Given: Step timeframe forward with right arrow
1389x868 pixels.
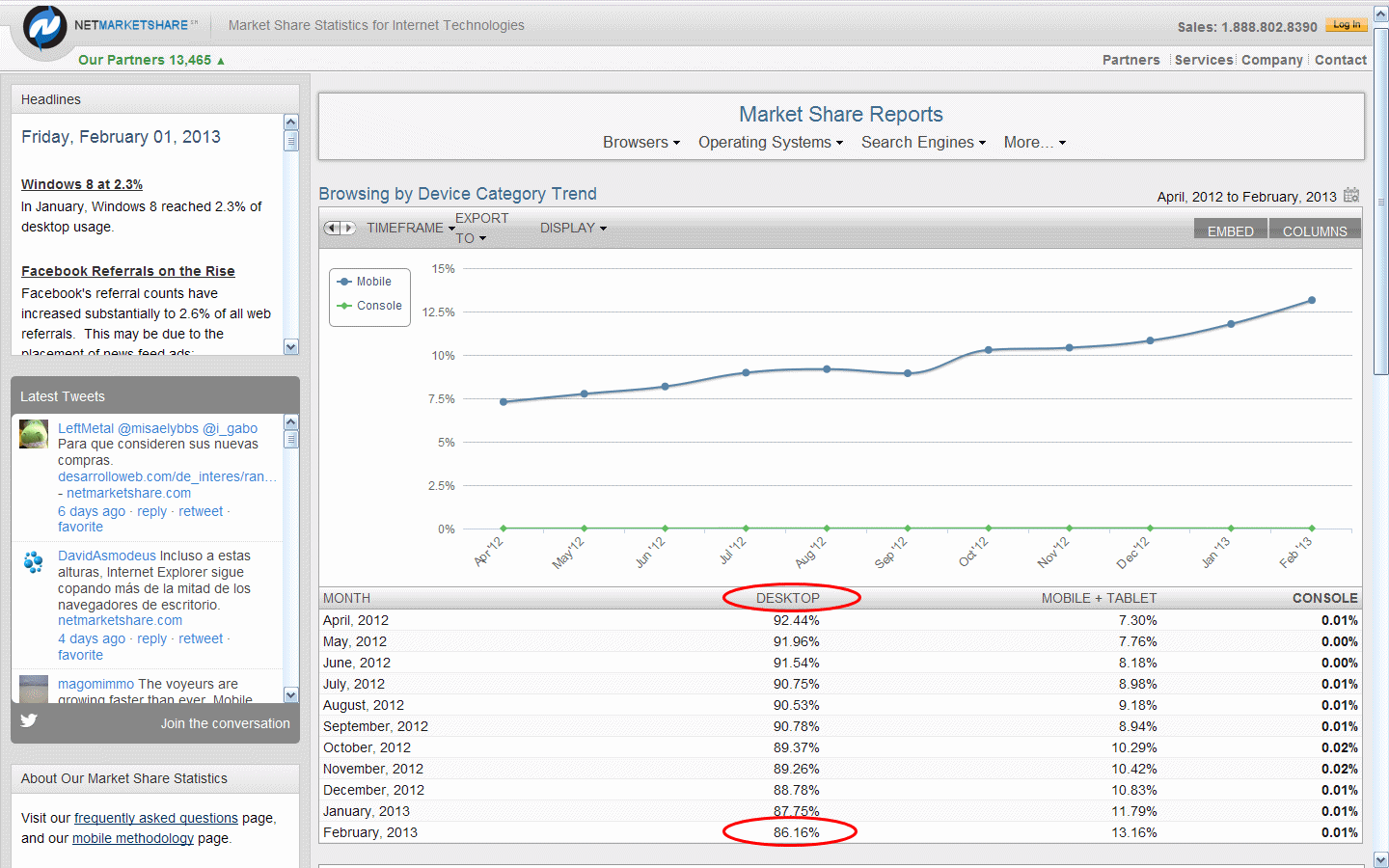Looking at the screenshot, I should pyautogui.click(x=348, y=228).
